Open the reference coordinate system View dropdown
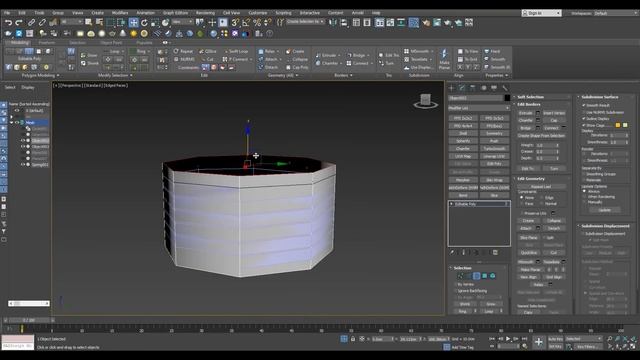This screenshot has width=640, height=360. tap(182, 22)
